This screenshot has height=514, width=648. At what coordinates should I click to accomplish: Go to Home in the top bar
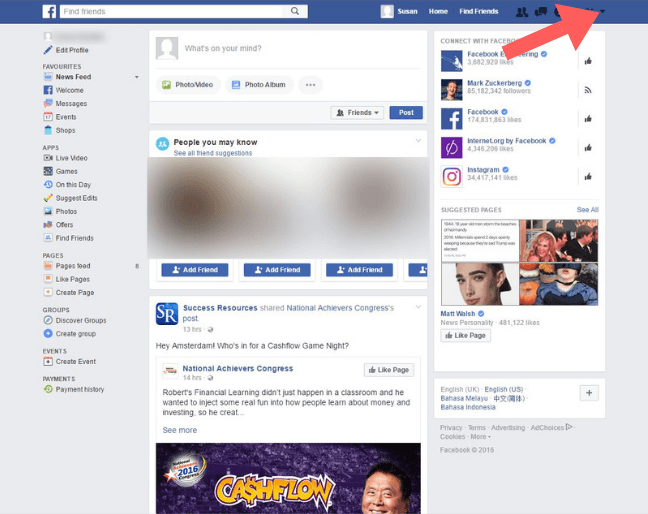438,11
